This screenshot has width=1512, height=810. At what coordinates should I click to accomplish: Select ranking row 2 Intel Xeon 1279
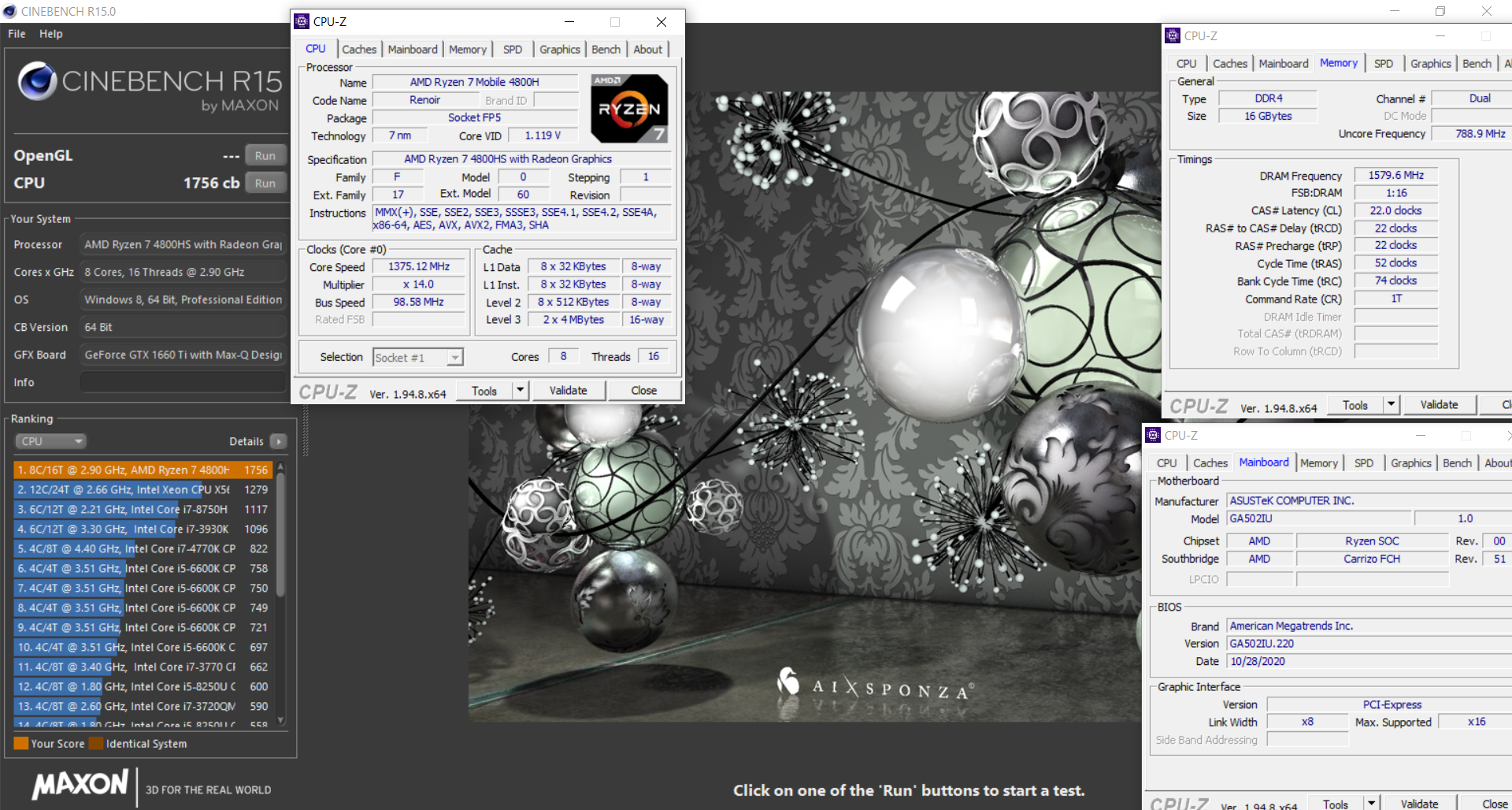point(143,489)
